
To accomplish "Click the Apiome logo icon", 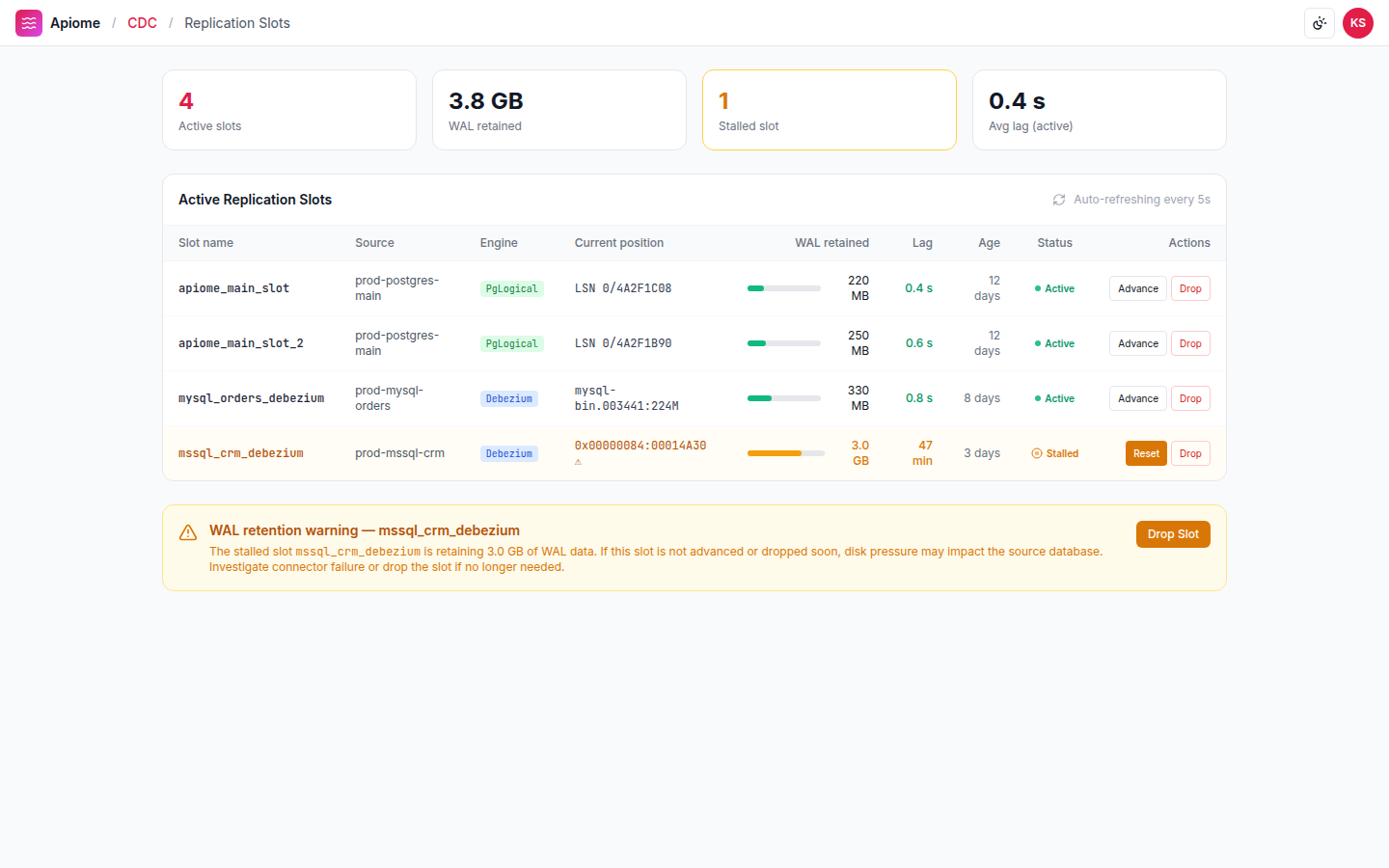I will [x=29, y=23].
